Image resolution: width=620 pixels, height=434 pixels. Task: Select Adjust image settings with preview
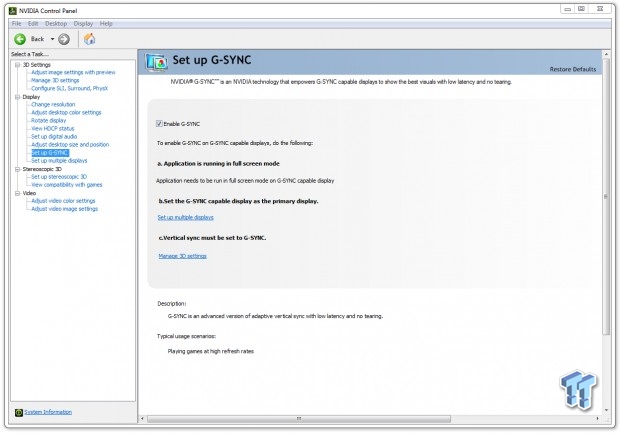click(73, 72)
